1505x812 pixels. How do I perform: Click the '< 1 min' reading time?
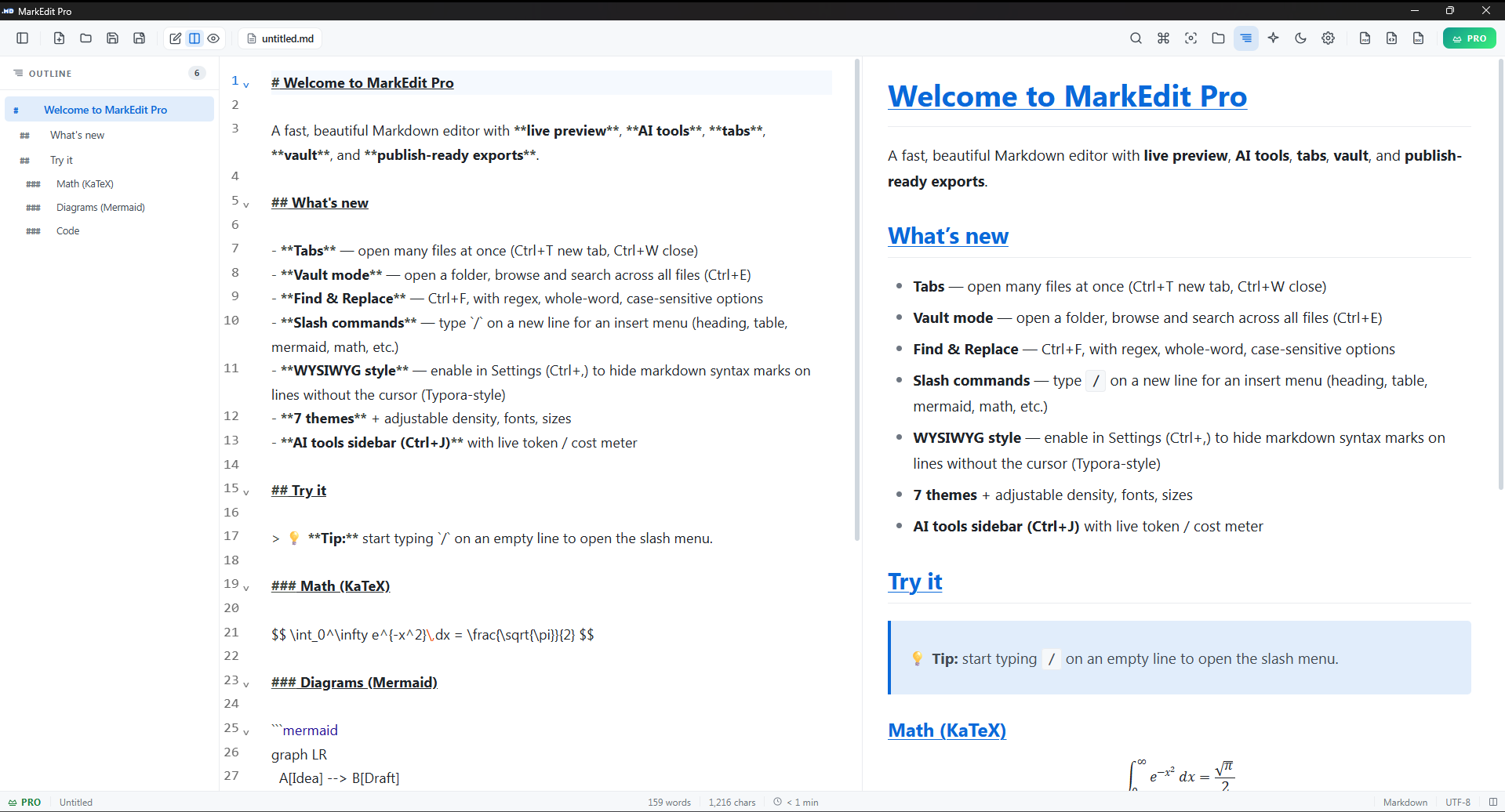point(796,803)
